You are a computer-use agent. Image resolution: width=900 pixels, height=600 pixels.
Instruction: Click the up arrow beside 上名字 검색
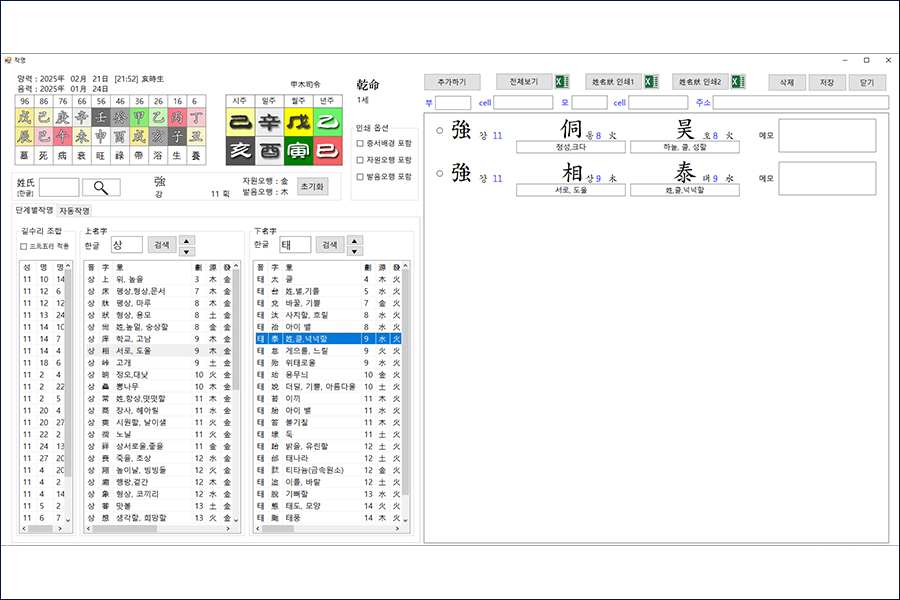tap(186, 240)
